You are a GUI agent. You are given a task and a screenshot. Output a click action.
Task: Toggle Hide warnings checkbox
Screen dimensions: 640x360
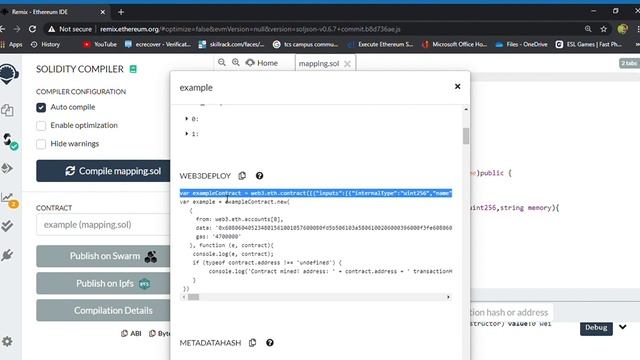click(41, 144)
